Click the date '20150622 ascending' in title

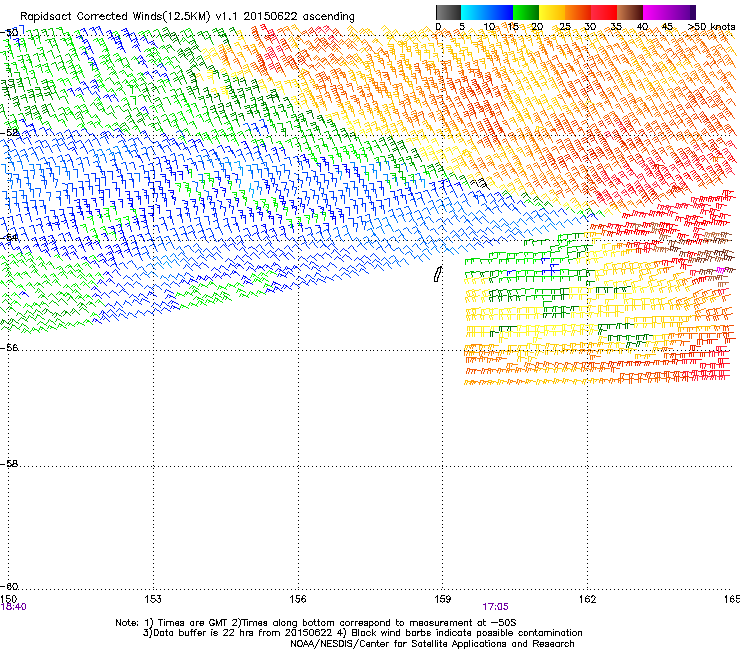tap(299, 17)
